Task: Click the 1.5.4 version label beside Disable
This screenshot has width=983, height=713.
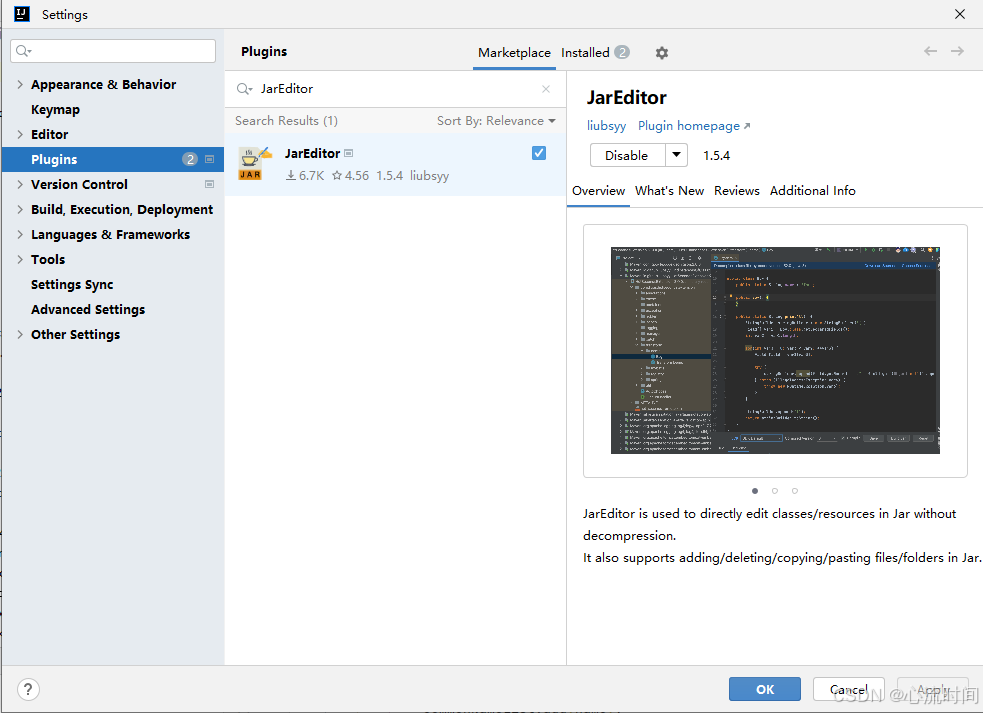Action: (716, 156)
